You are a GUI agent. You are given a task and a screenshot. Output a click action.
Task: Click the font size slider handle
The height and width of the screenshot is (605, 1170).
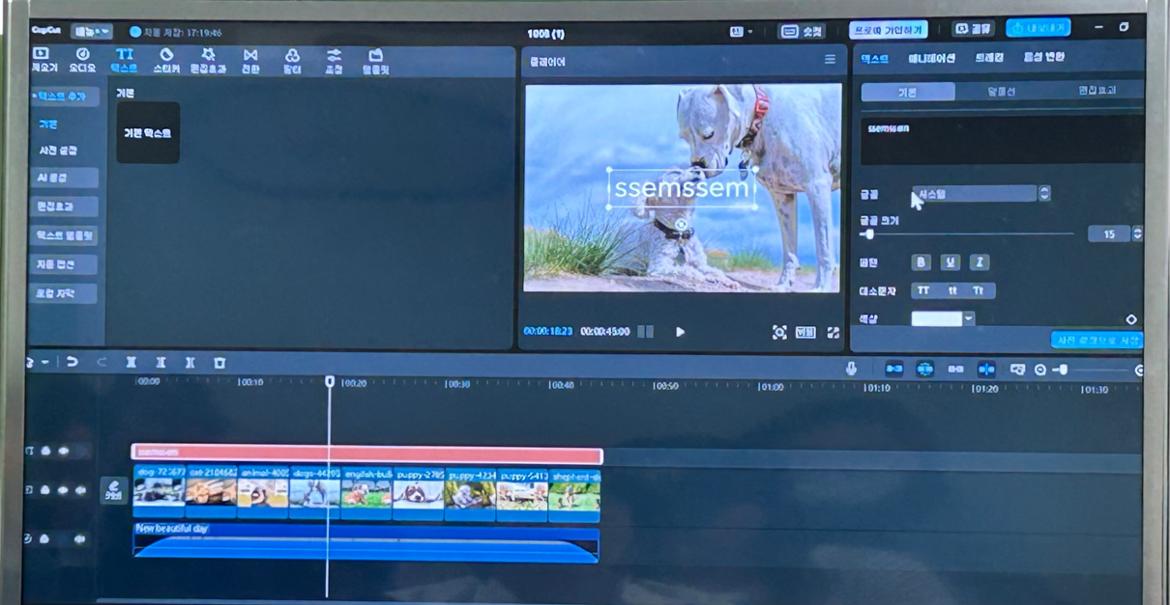point(869,234)
